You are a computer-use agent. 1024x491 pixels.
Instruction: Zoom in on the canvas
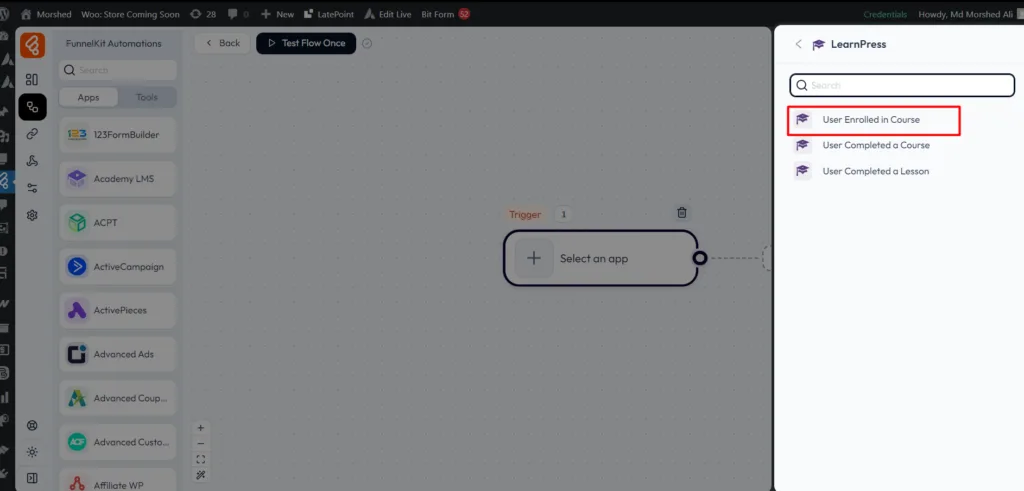pyautogui.click(x=200, y=428)
